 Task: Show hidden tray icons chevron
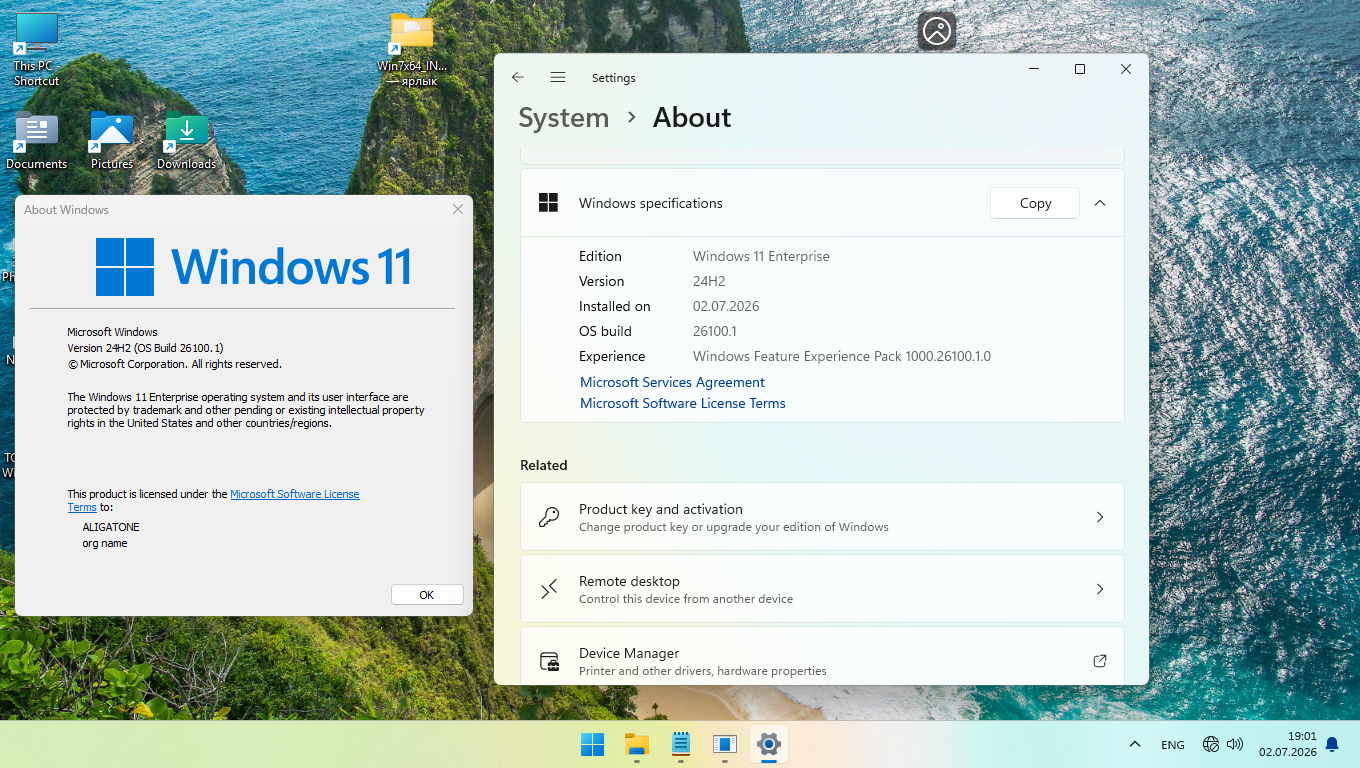pyautogui.click(x=1135, y=744)
